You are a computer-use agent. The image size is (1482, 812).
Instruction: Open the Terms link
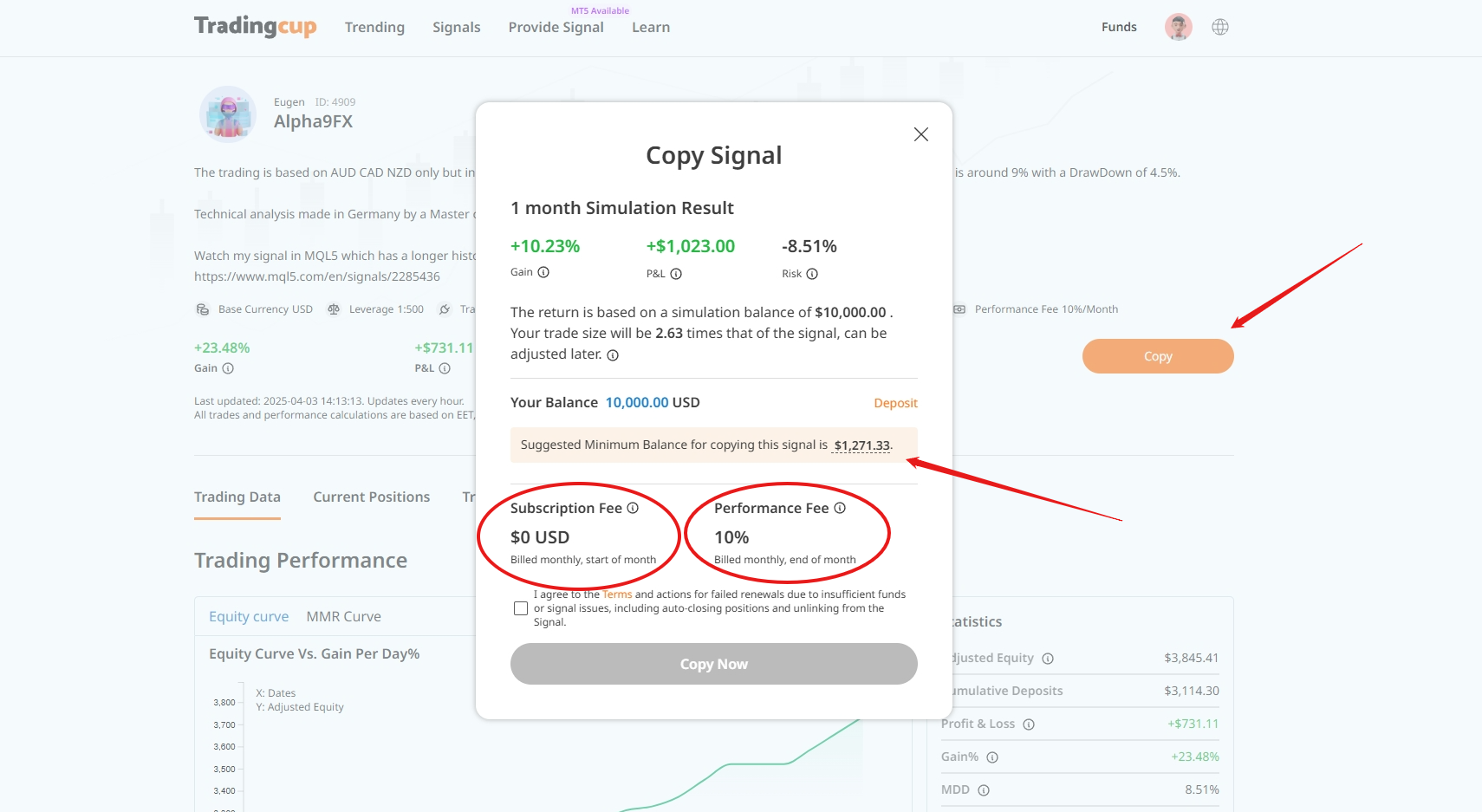(x=617, y=594)
